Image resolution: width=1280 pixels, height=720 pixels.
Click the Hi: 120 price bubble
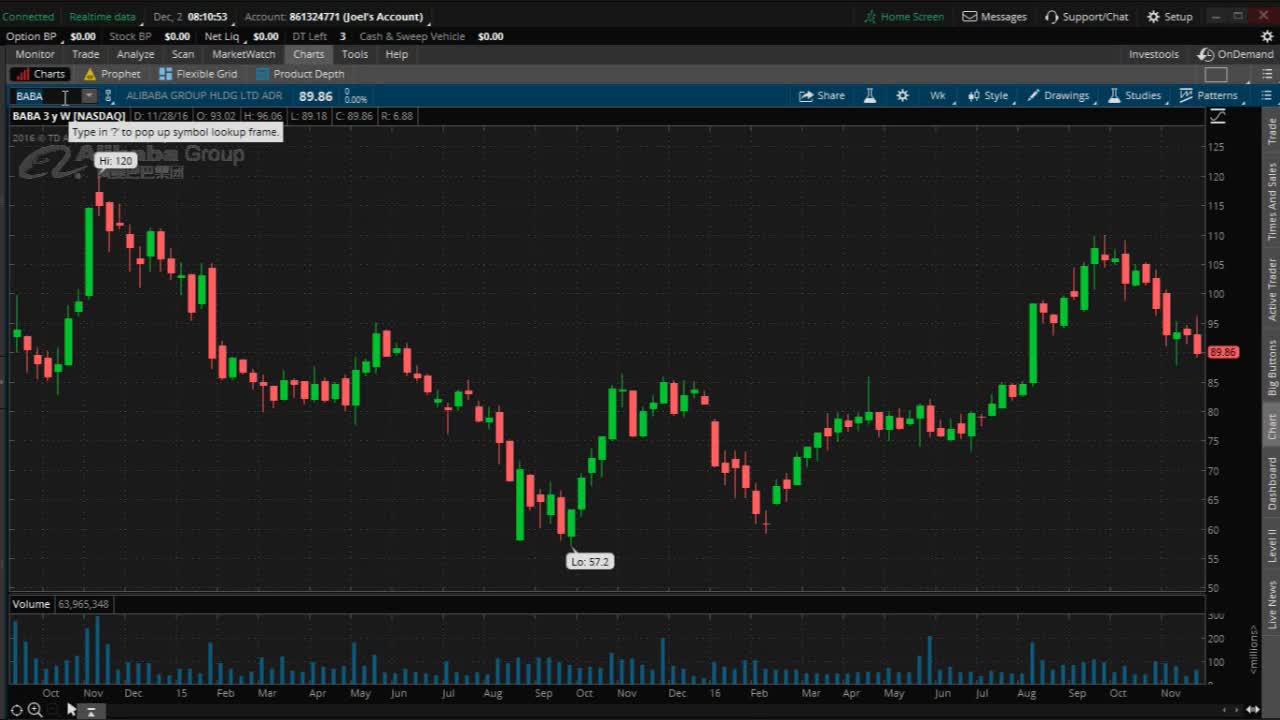[116, 161]
